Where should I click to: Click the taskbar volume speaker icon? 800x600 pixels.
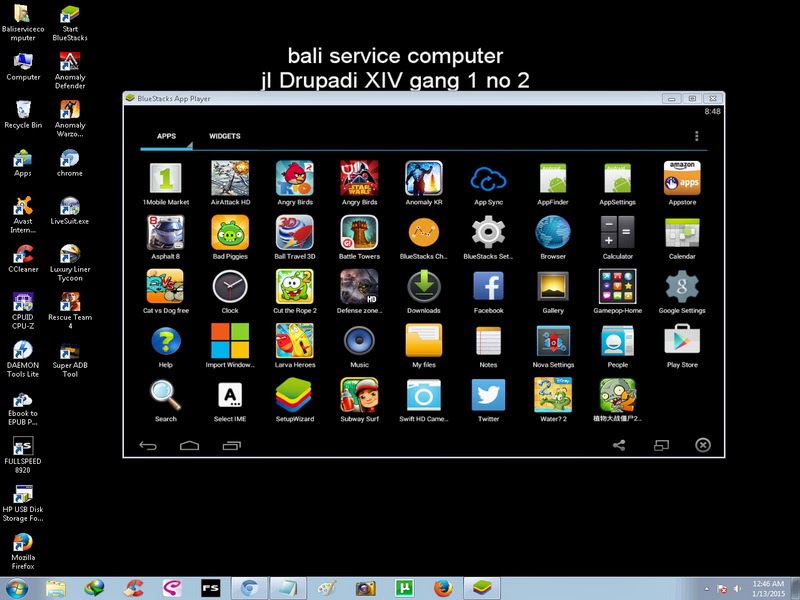coord(737,589)
